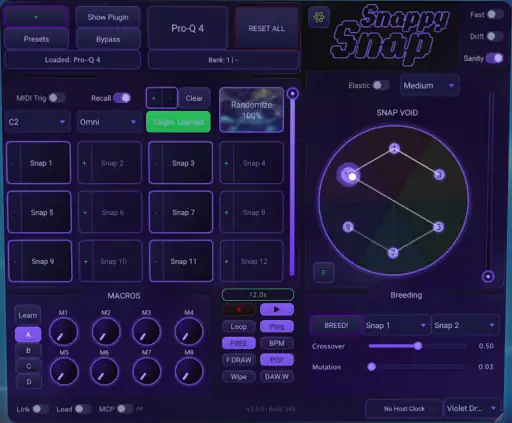Disable the Sanity switch
512x423 pixels.
point(494,58)
